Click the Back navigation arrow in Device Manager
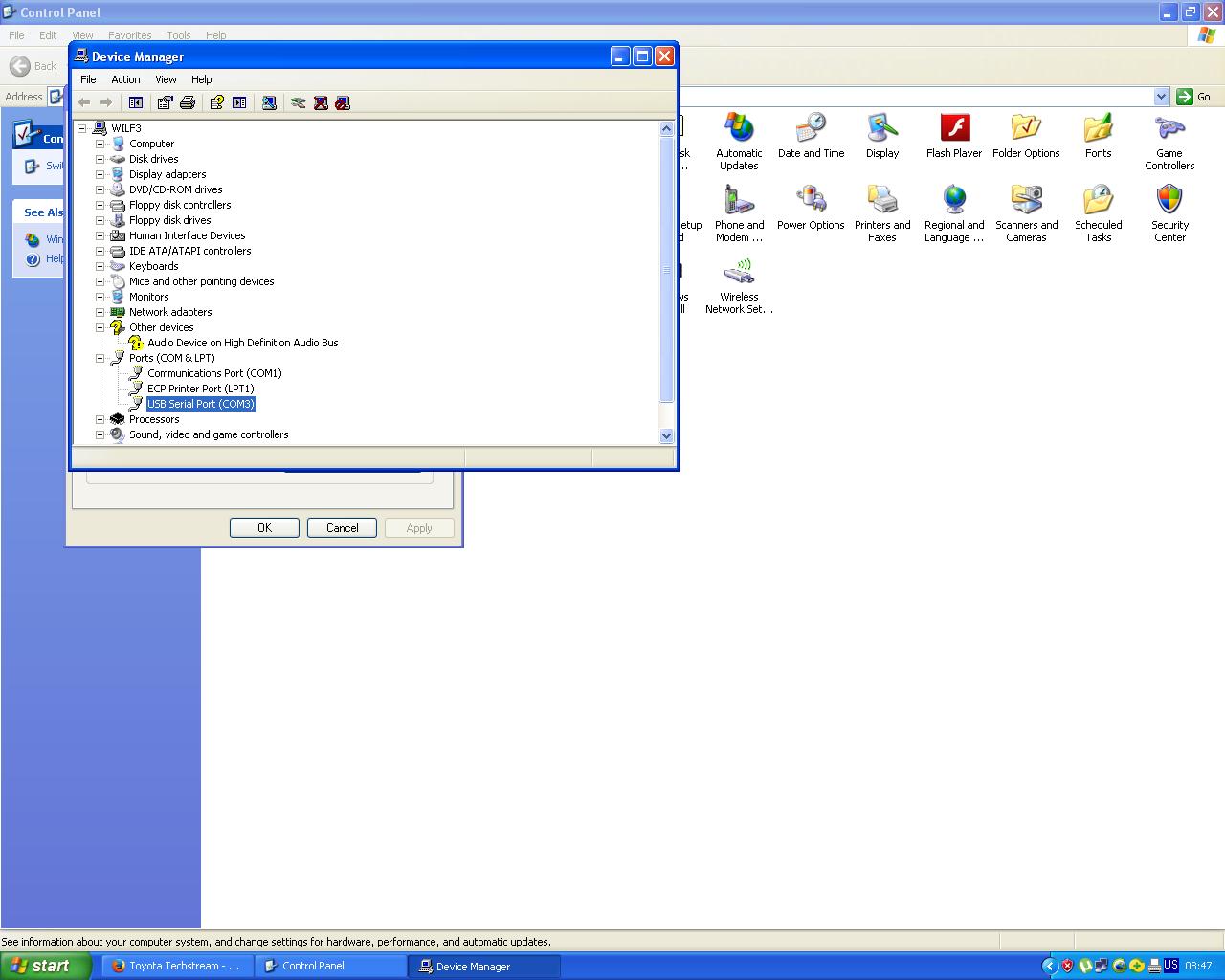 (84, 102)
